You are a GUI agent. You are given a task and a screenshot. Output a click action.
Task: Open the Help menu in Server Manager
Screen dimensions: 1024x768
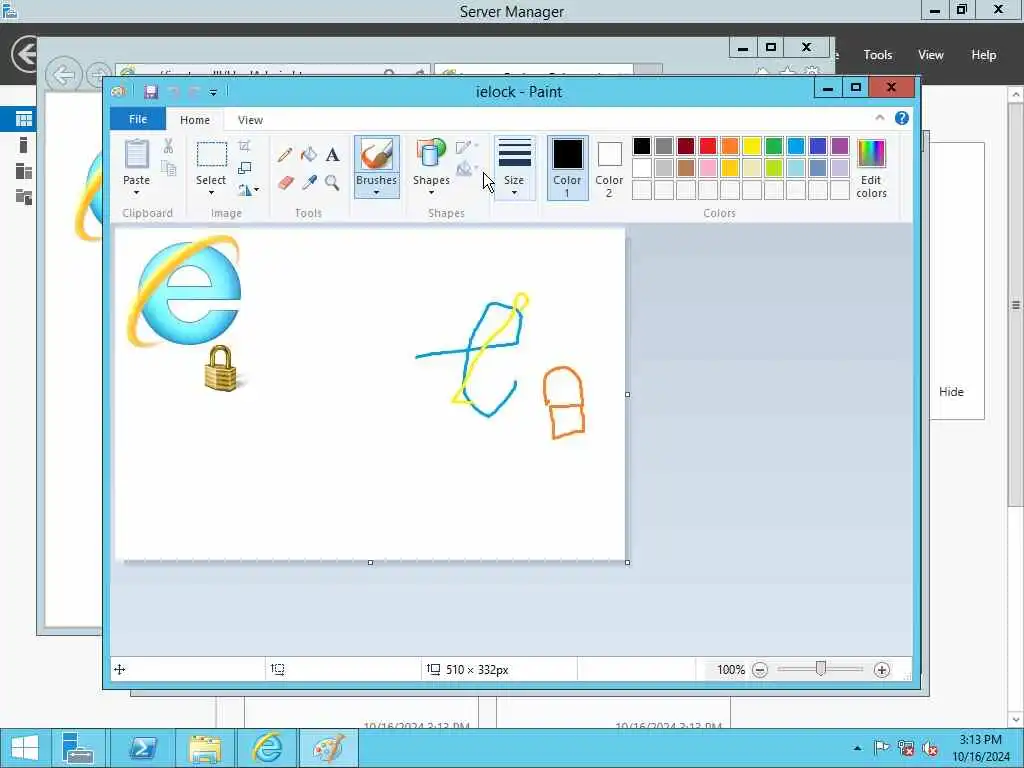click(984, 55)
